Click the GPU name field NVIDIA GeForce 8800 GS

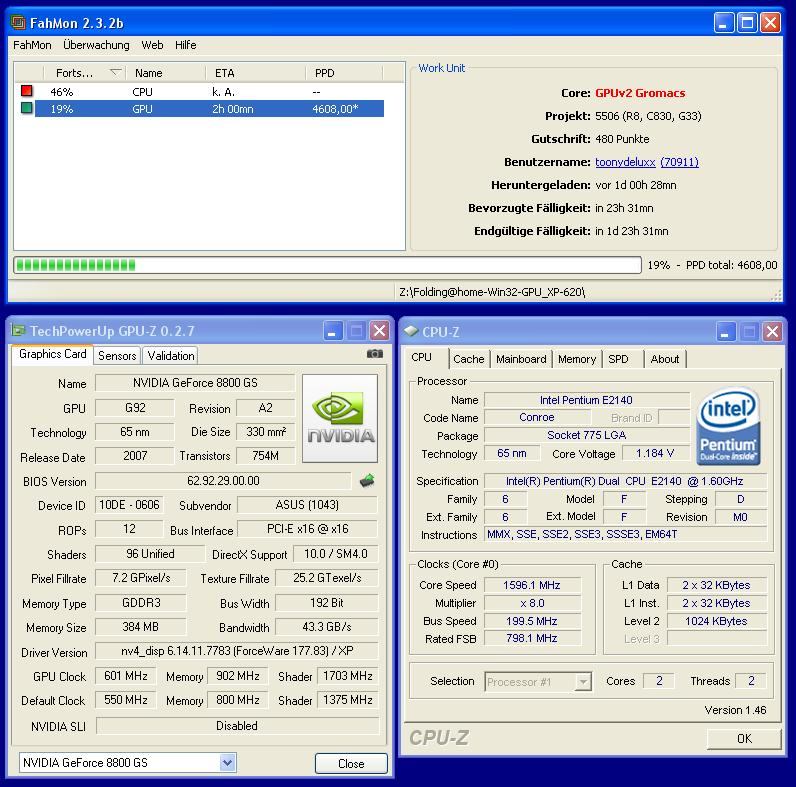tap(195, 383)
